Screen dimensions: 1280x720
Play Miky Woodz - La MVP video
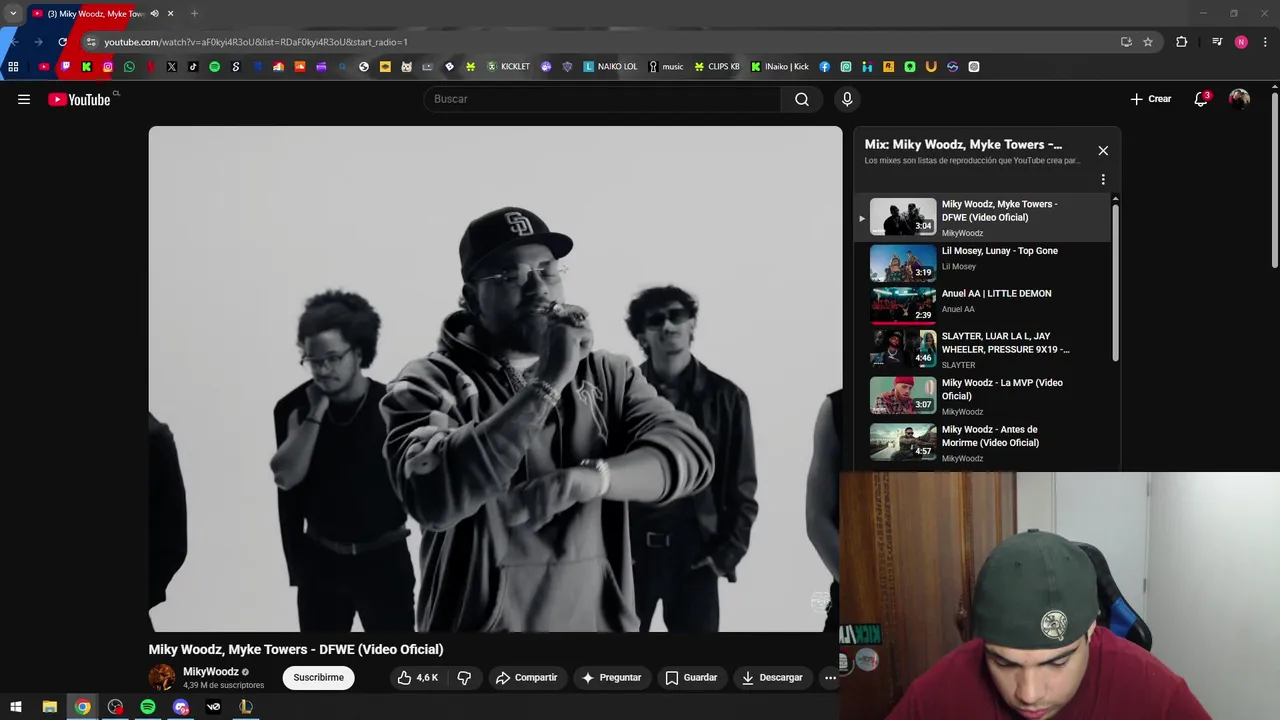[x=984, y=396]
